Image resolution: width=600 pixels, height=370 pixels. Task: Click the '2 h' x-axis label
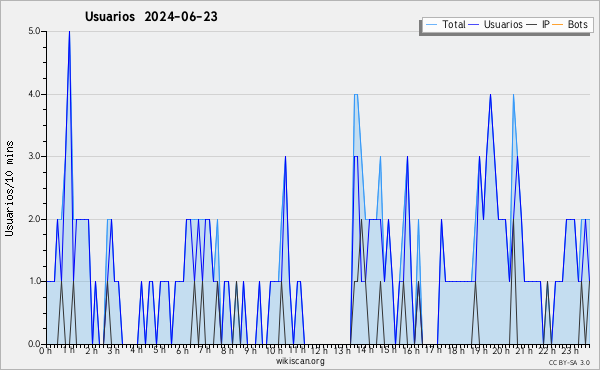[92, 351]
